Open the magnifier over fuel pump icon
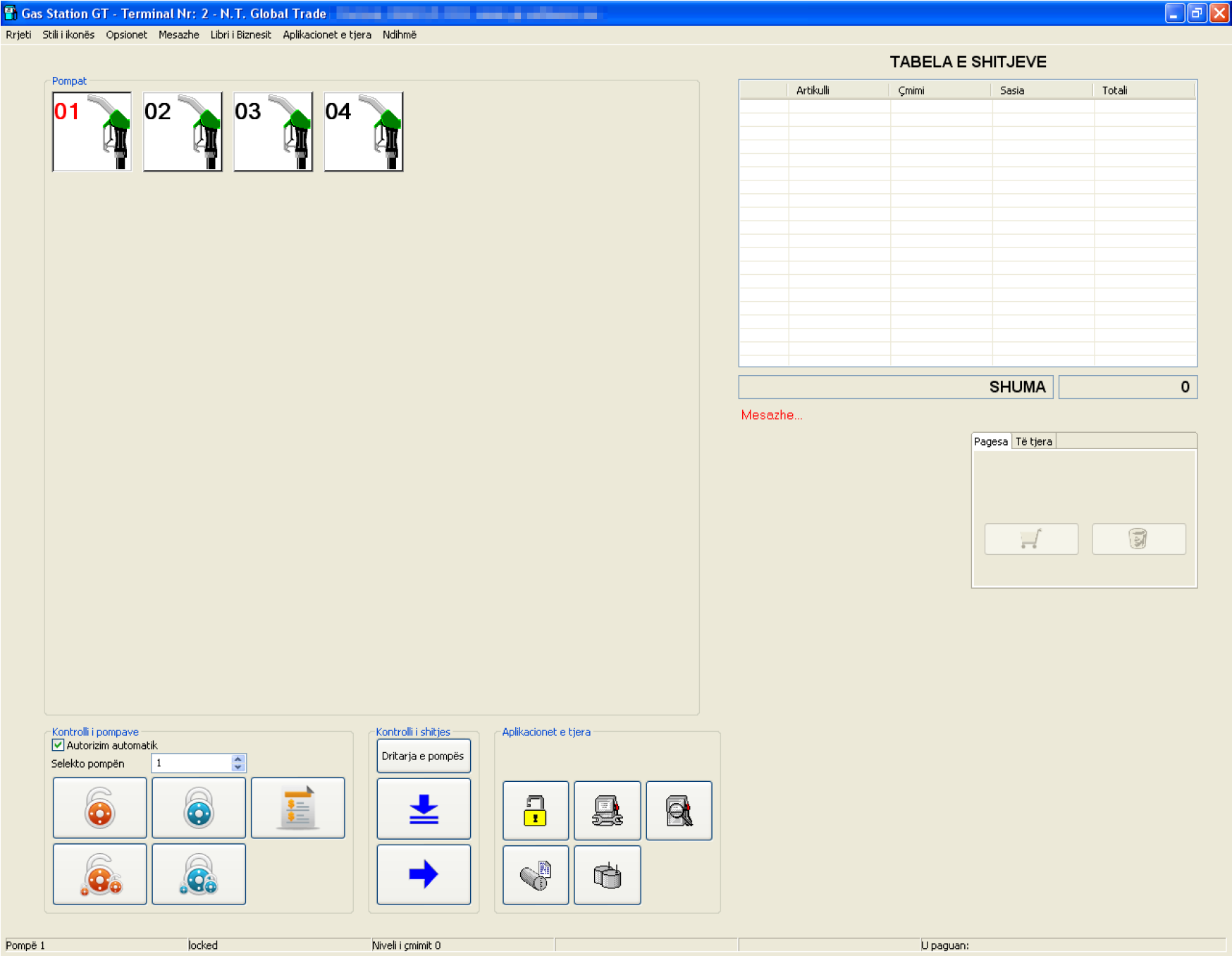This screenshot has width=1232, height=956. click(679, 810)
